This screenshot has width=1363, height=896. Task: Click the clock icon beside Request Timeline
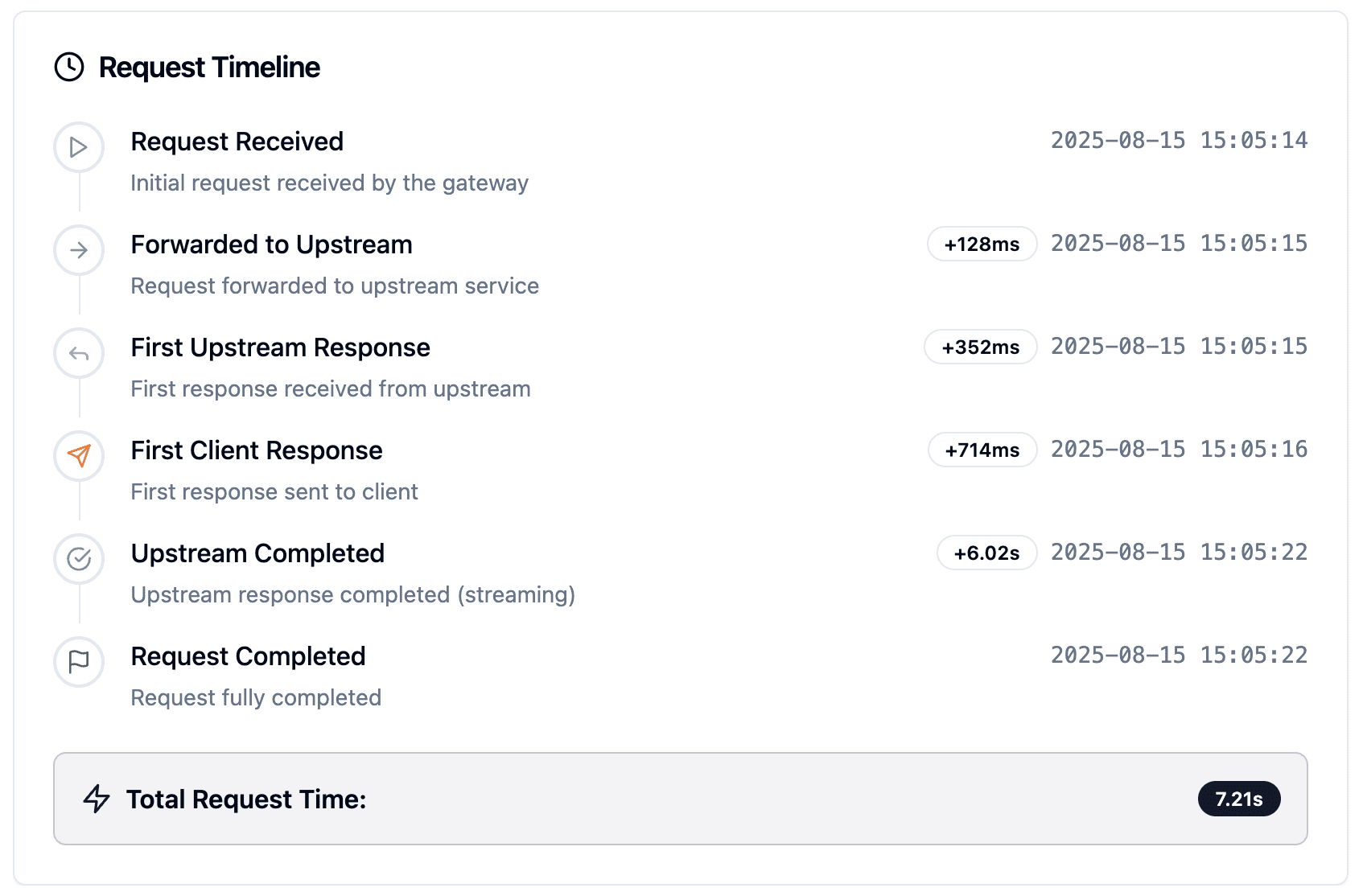(x=69, y=67)
